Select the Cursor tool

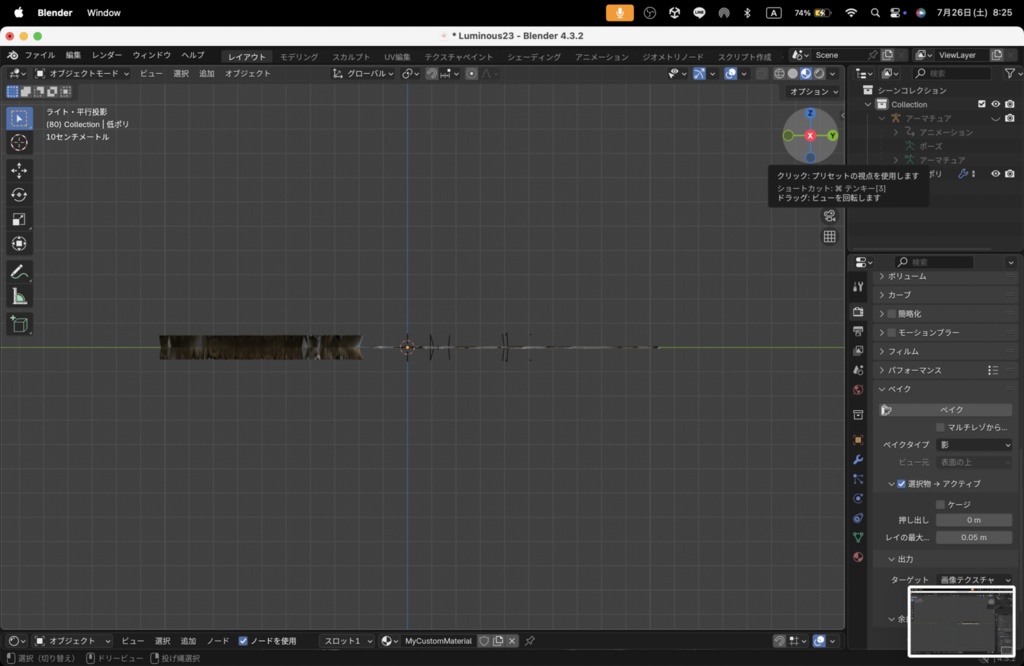(x=19, y=142)
